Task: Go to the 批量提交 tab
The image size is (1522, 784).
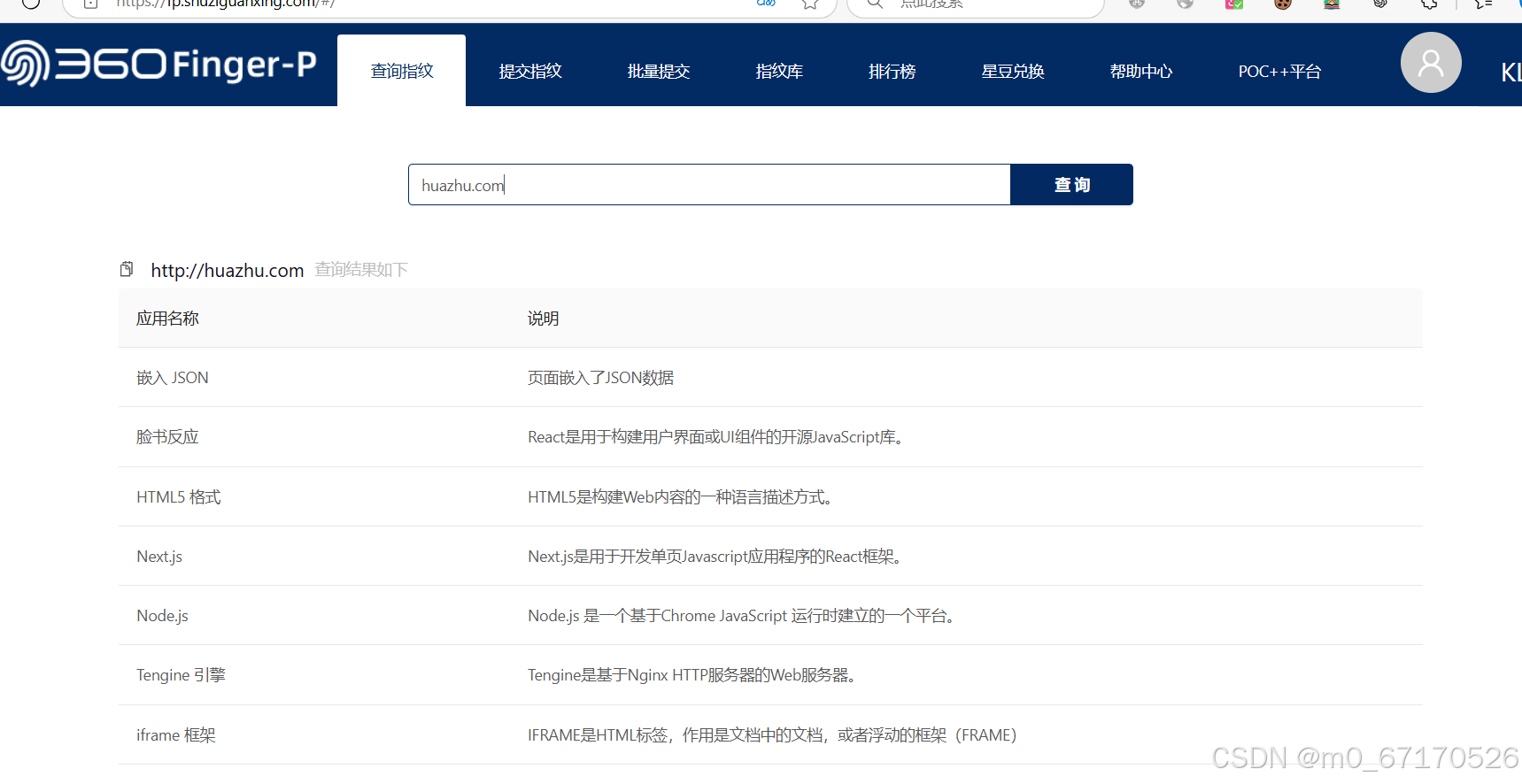Action: tap(658, 71)
